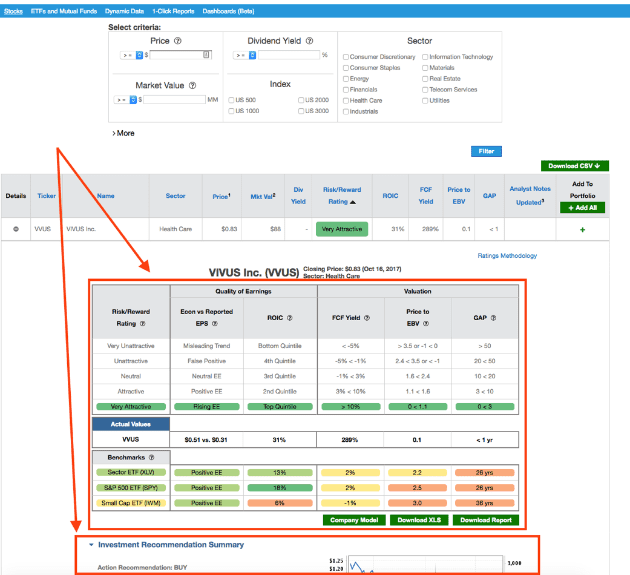The image size is (630, 575).
Task: Open FCF Yield help icon in the VVUS panel
Action: (x=367, y=318)
